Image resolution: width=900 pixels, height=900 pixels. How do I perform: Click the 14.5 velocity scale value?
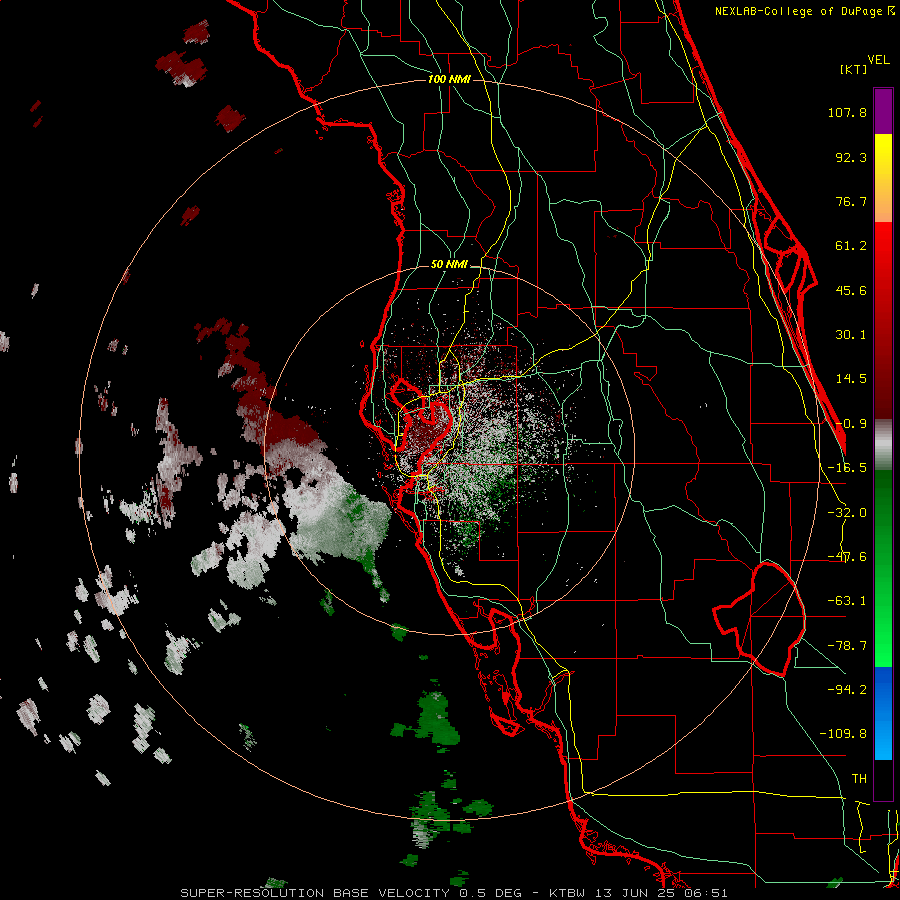(851, 379)
